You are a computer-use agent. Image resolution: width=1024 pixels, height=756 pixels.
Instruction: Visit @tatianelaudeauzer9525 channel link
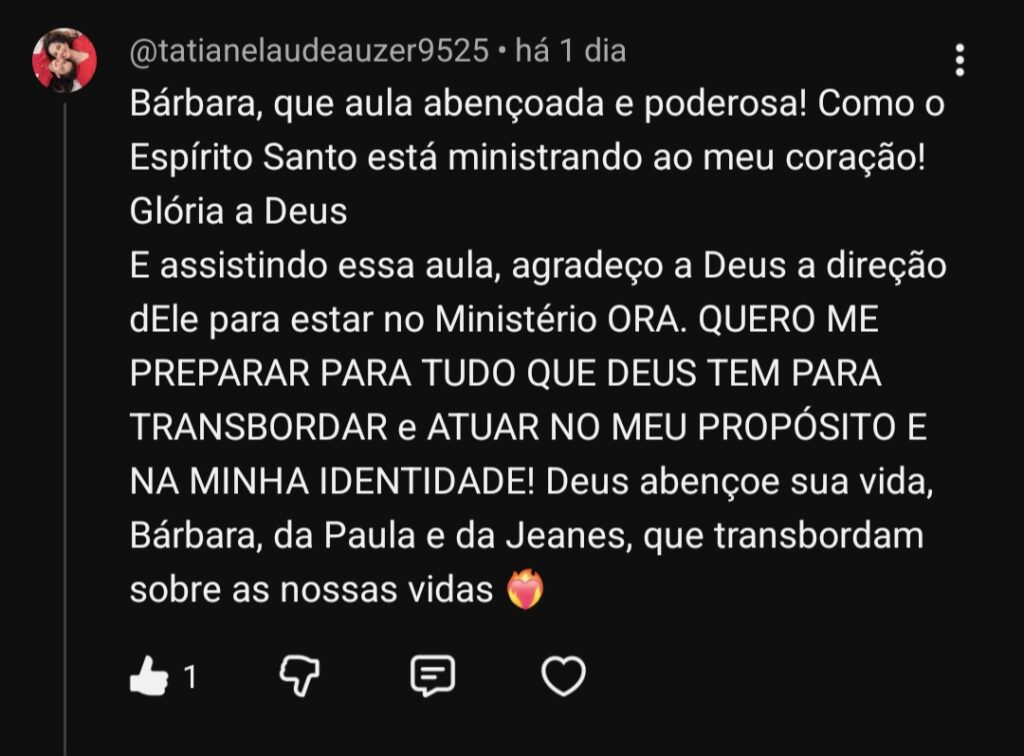point(309,51)
